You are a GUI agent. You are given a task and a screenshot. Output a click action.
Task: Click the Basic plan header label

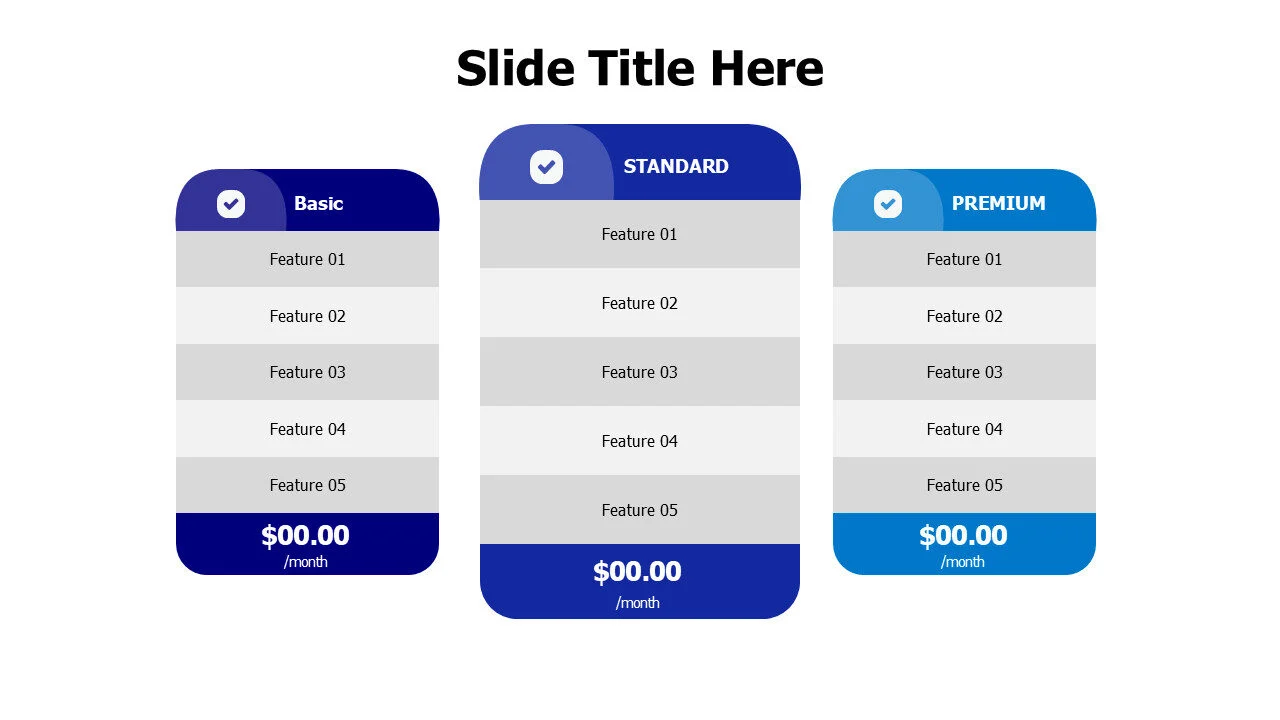[x=318, y=203]
